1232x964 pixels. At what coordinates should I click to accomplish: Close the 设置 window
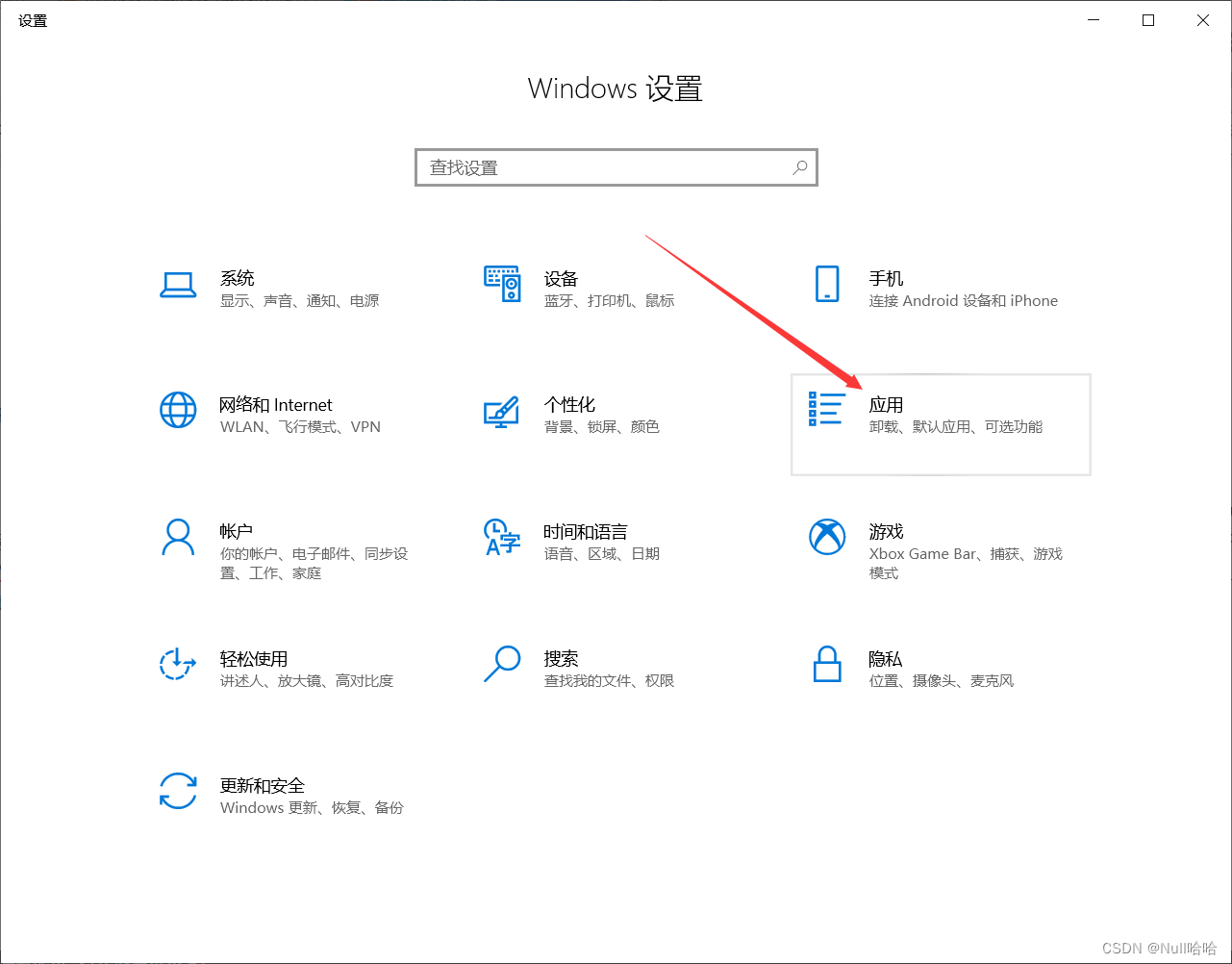point(1203,20)
